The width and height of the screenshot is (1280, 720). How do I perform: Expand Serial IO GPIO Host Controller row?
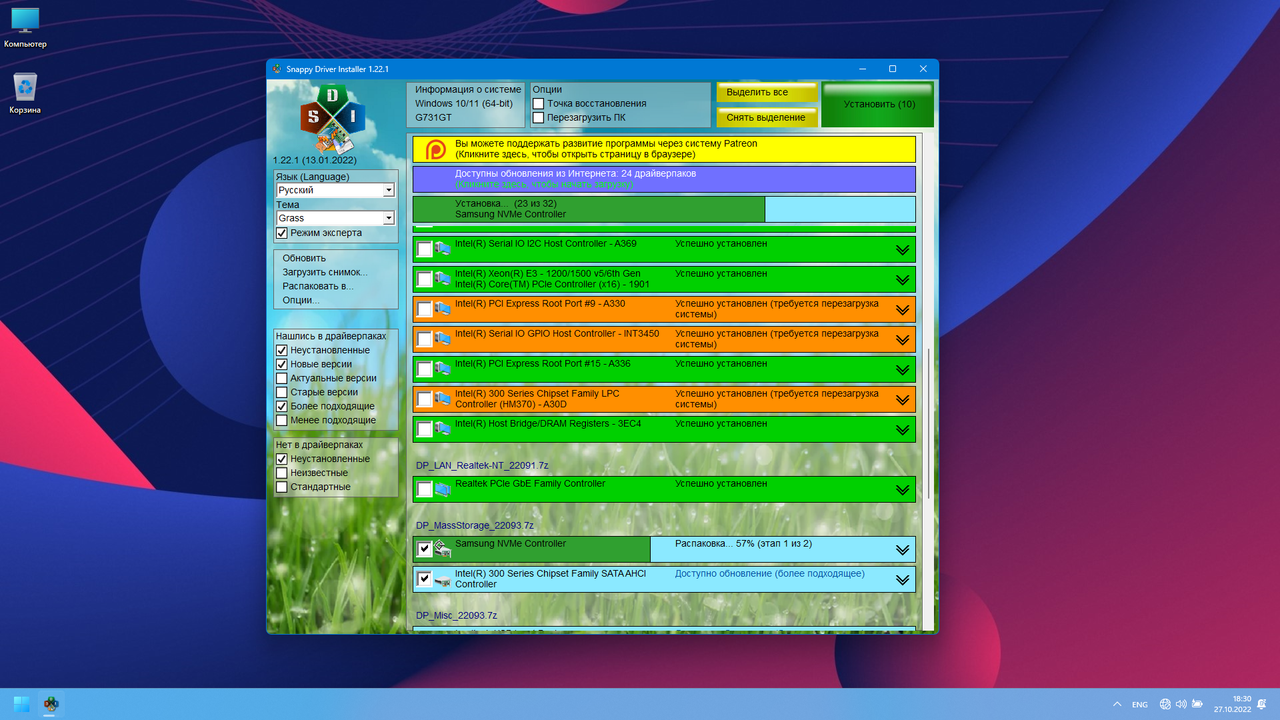tap(903, 340)
